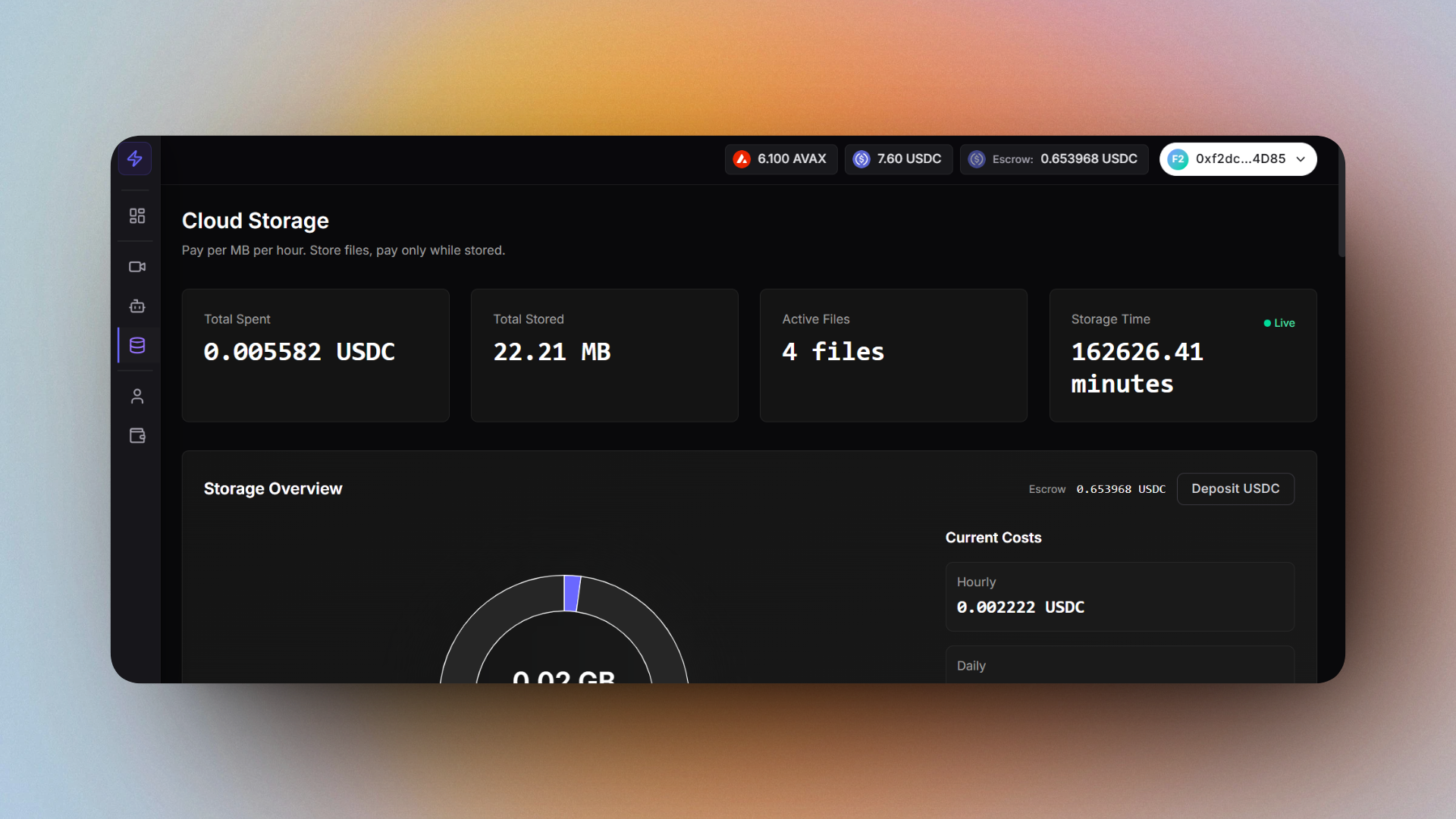Click the USDC coin icon in top bar
1456x819 pixels.
pyautogui.click(x=861, y=159)
